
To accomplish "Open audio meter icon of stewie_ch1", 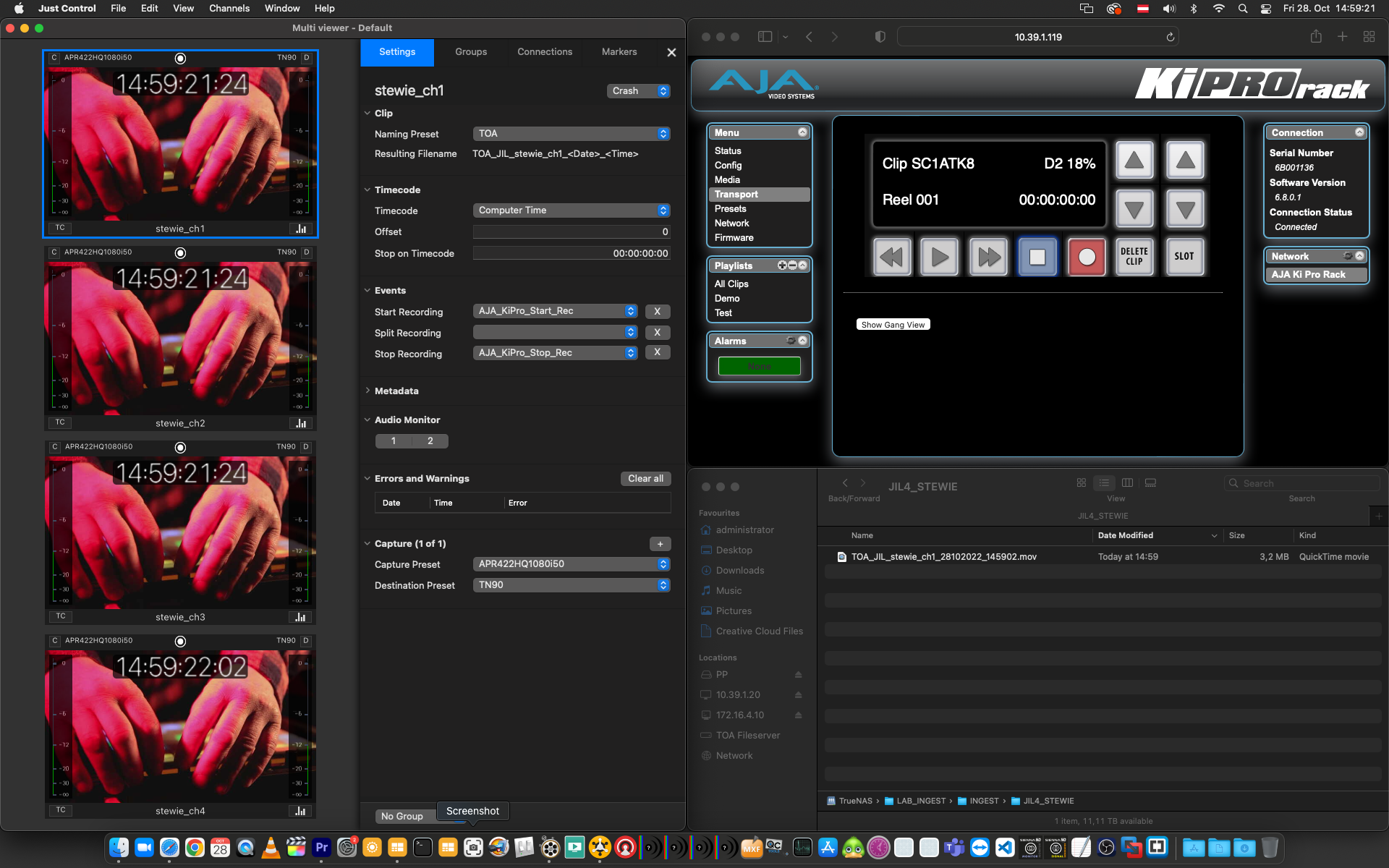I will pyautogui.click(x=301, y=229).
